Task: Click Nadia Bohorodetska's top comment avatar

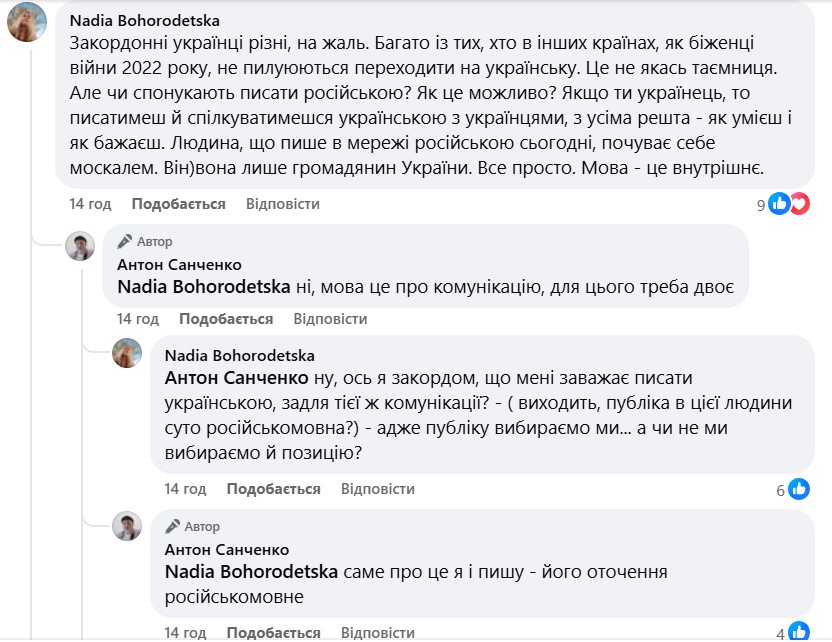Action: (x=25, y=22)
